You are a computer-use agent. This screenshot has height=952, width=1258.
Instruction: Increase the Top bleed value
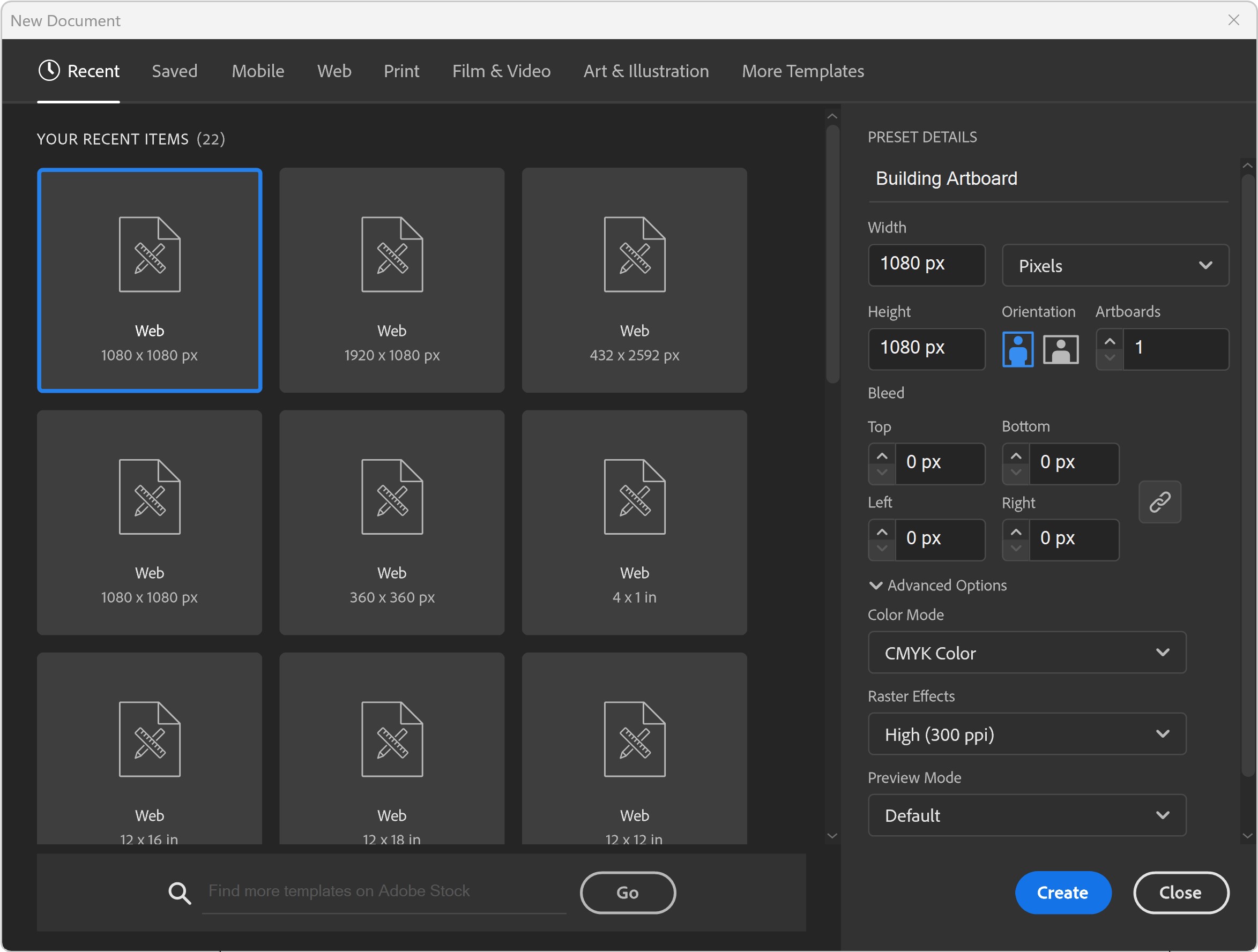coord(882,456)
